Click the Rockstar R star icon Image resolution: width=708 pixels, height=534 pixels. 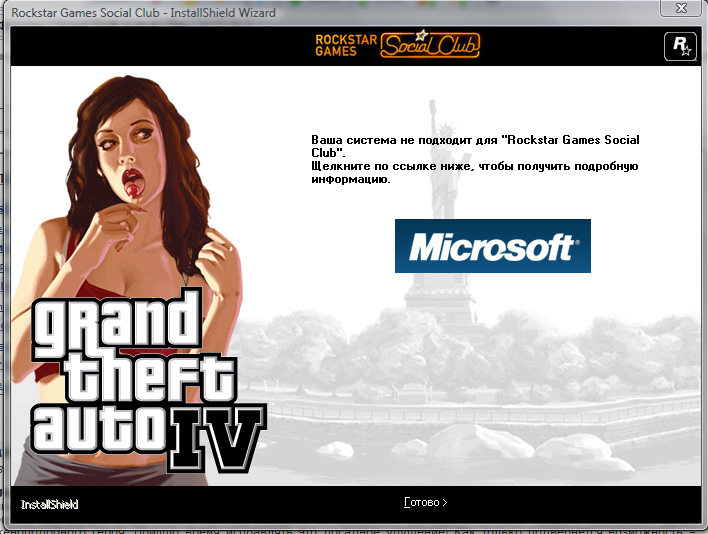click(x=680, y=46)
